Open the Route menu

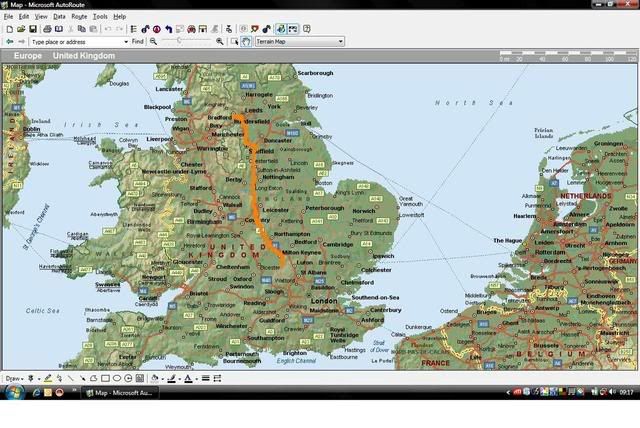(79, 16)
